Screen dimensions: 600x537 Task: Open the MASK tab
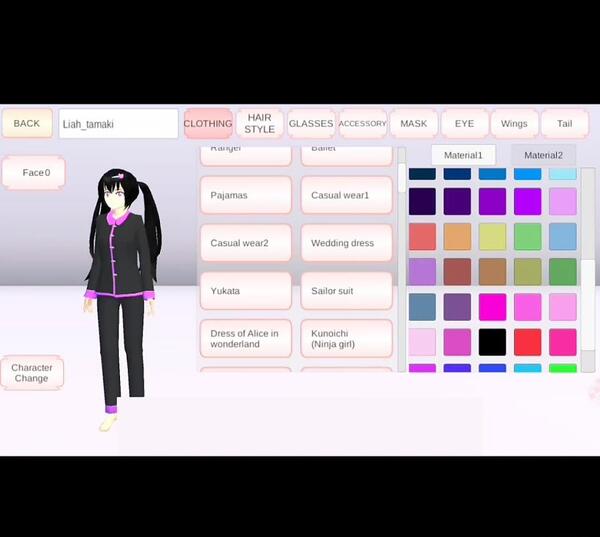coord(413,123)
